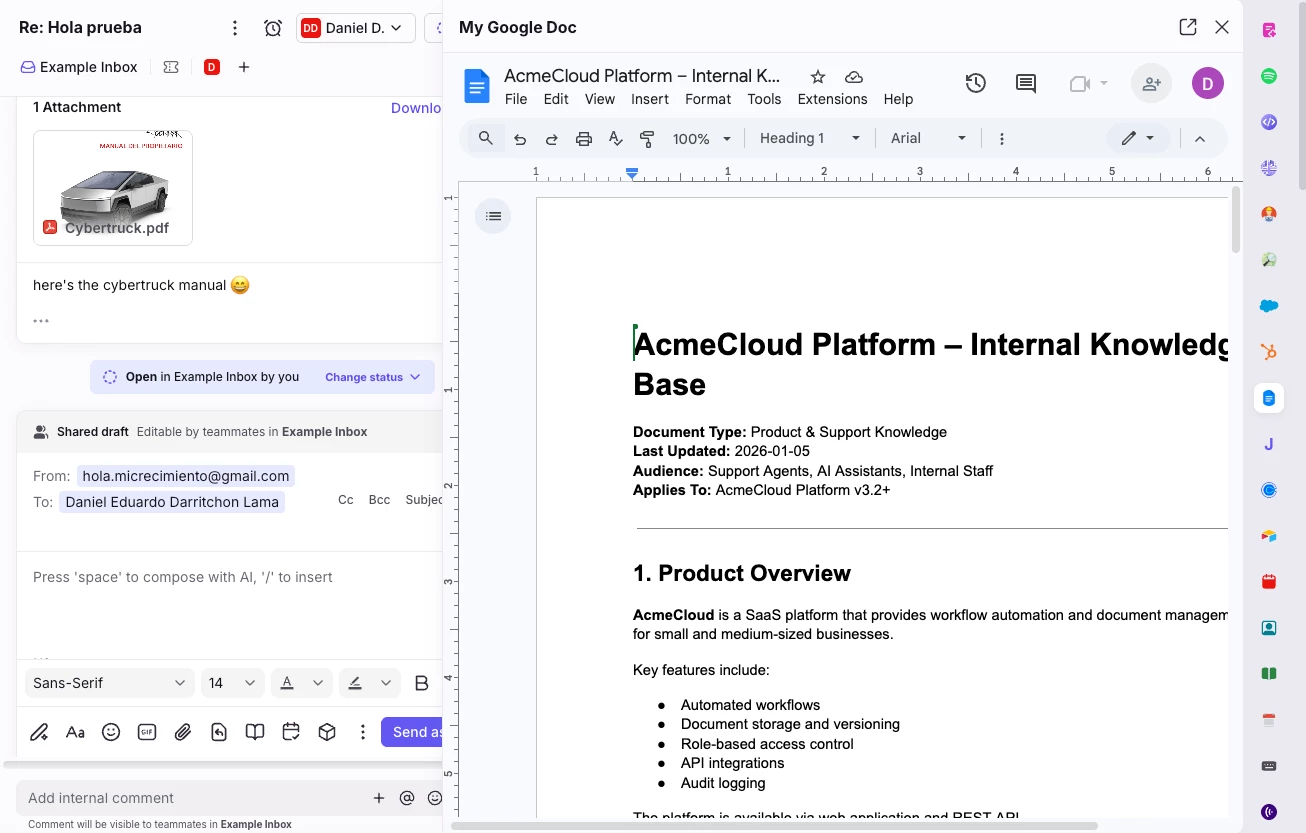This screenshot has height=833, width=1306.
Task: Open the text color dropdown arrow
Action: click(x=318, y=683)
